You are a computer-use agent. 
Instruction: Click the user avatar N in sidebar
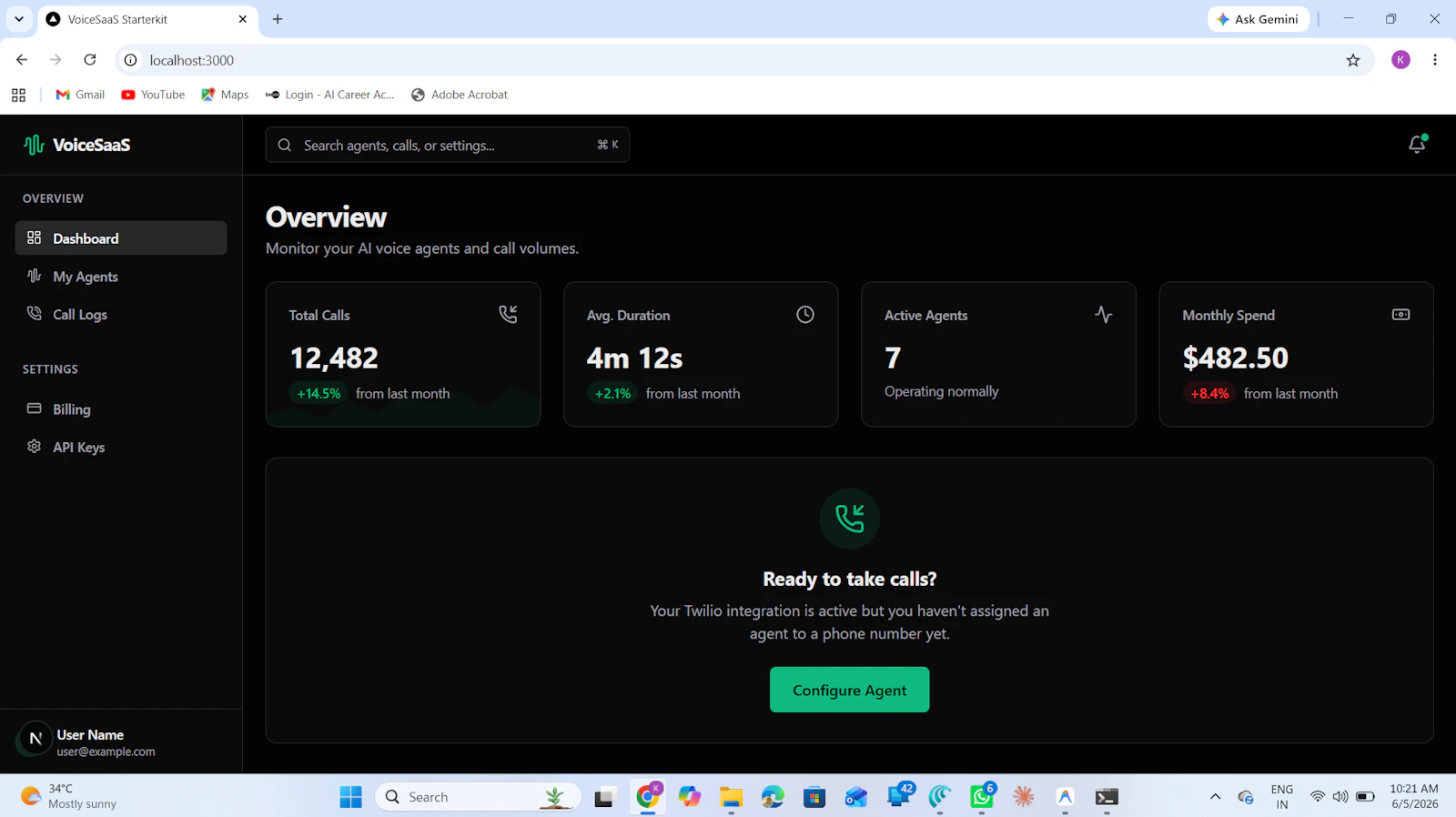[x=35, y=739]
